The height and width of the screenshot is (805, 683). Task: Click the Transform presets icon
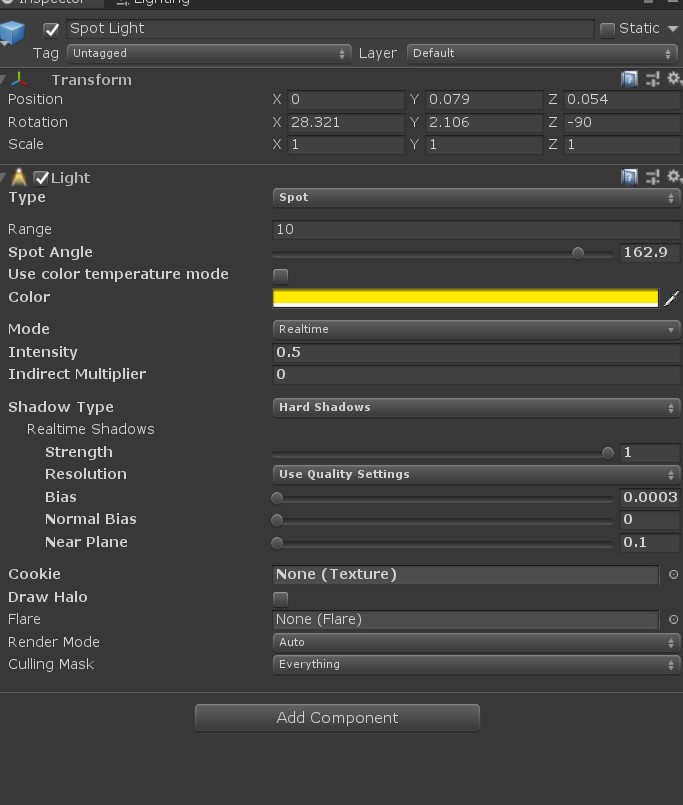pos(651,79)
